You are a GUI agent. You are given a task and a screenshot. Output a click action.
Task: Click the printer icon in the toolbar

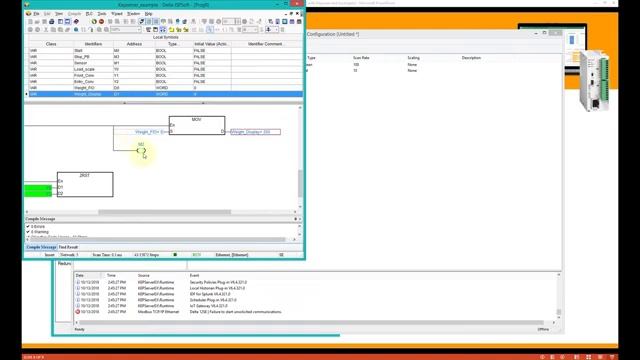tap(51, 21)
